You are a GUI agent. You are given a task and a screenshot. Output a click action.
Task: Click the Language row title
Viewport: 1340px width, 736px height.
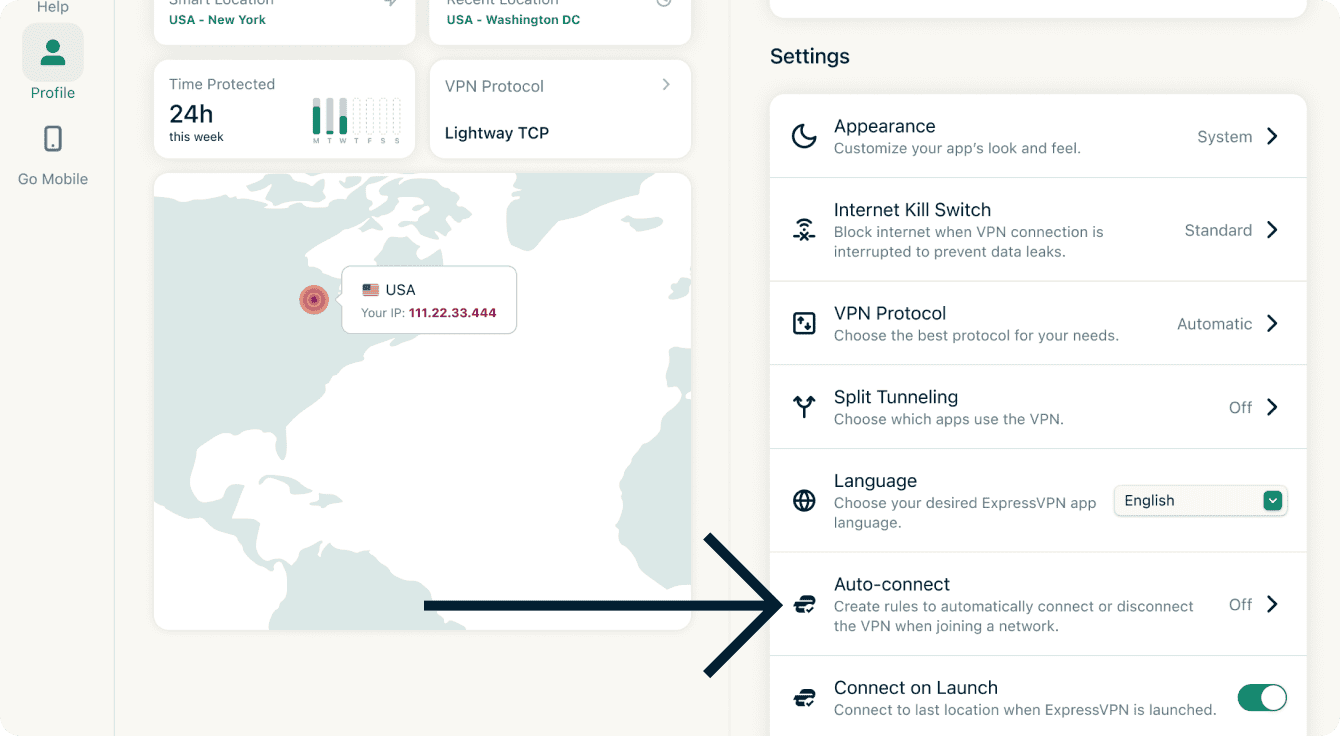coord(875,481)
